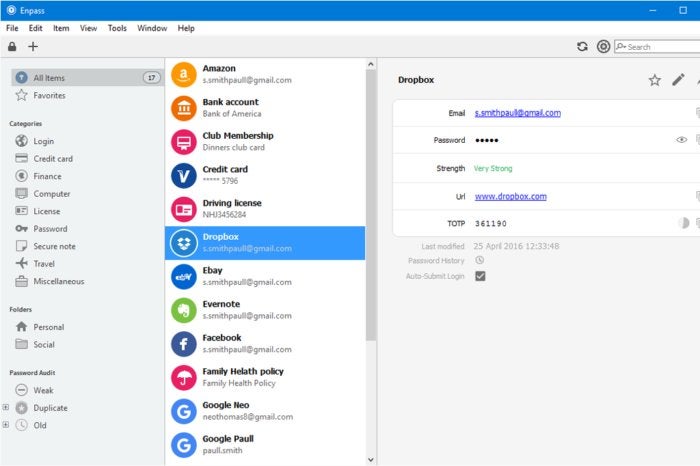Add a new item with plus icon

click(x=33, y=46)
